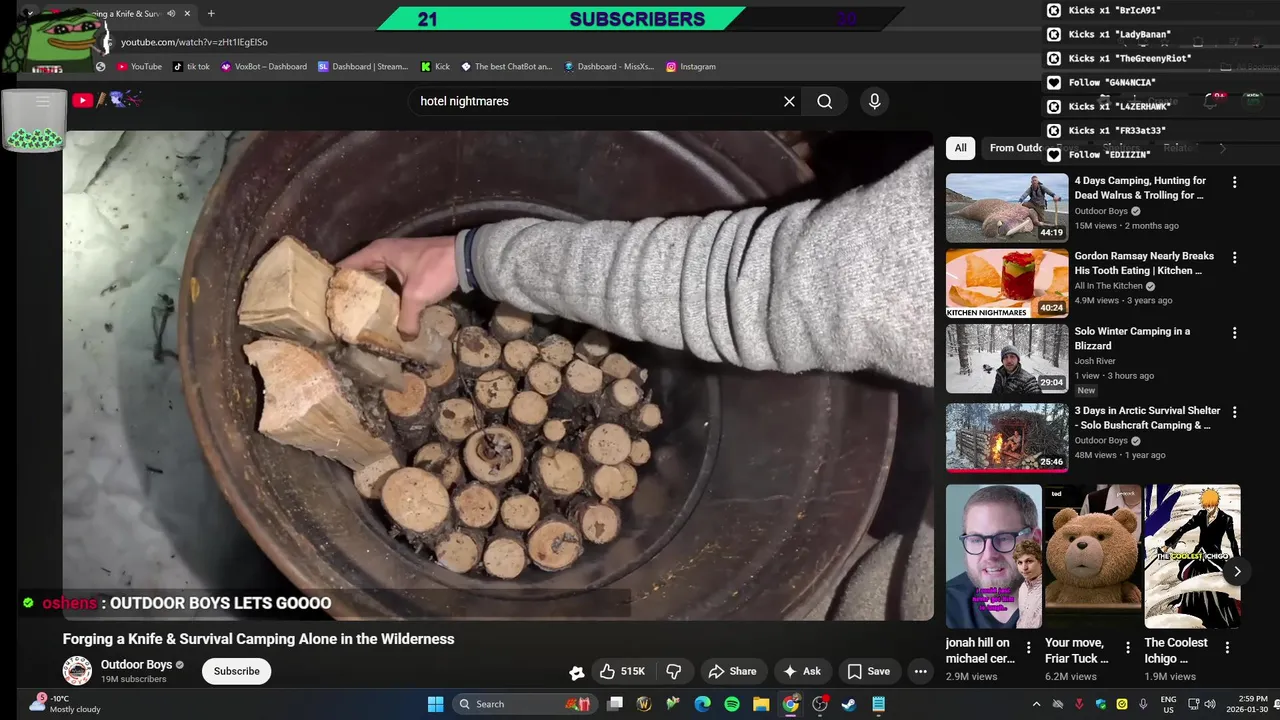Open File Explorer from taskbar
Image resolution: width=1280 pixels, height=720 pixels.
[761, 704]
